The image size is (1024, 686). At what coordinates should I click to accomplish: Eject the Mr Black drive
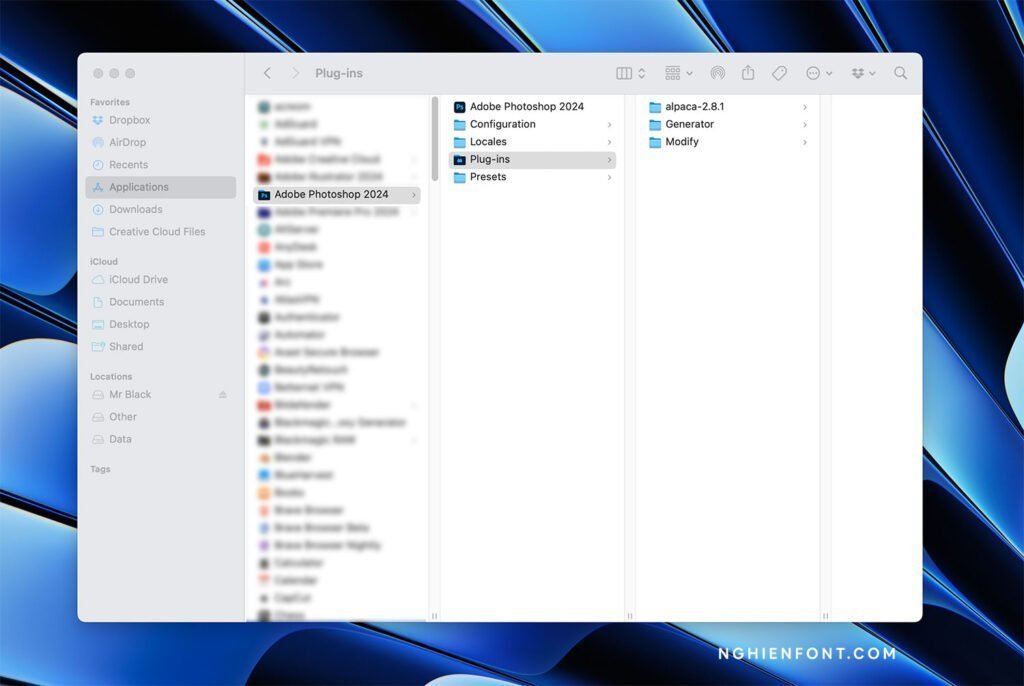point(223,395)
